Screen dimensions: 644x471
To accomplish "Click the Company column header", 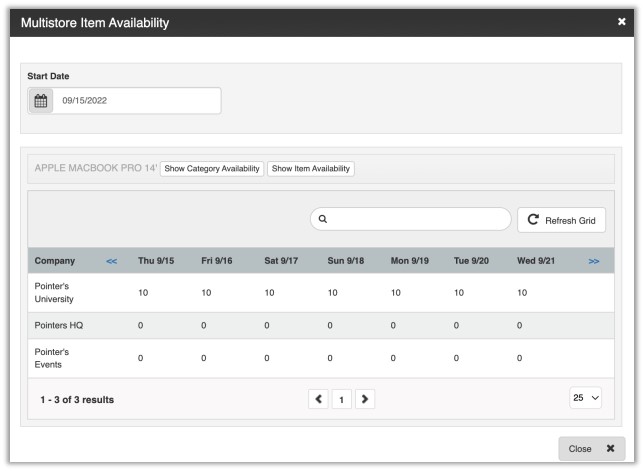I will (55, 261).
